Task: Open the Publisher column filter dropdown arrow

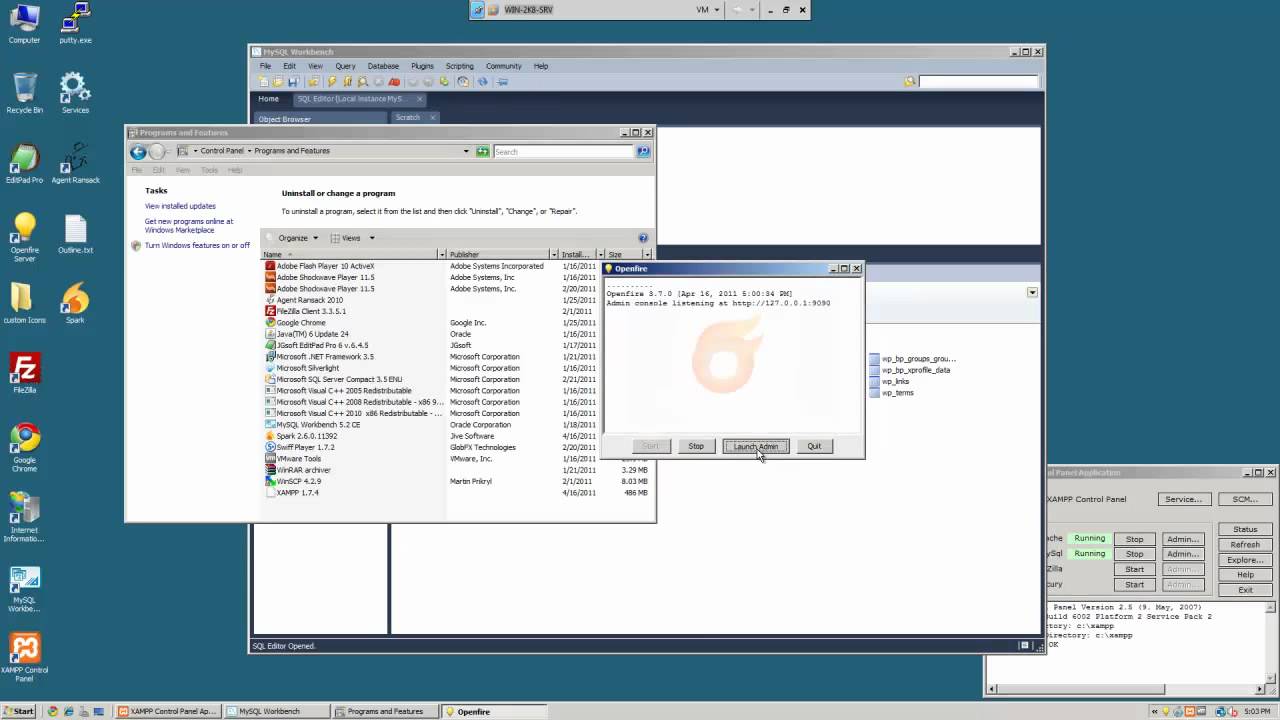Action: point(553,255)
